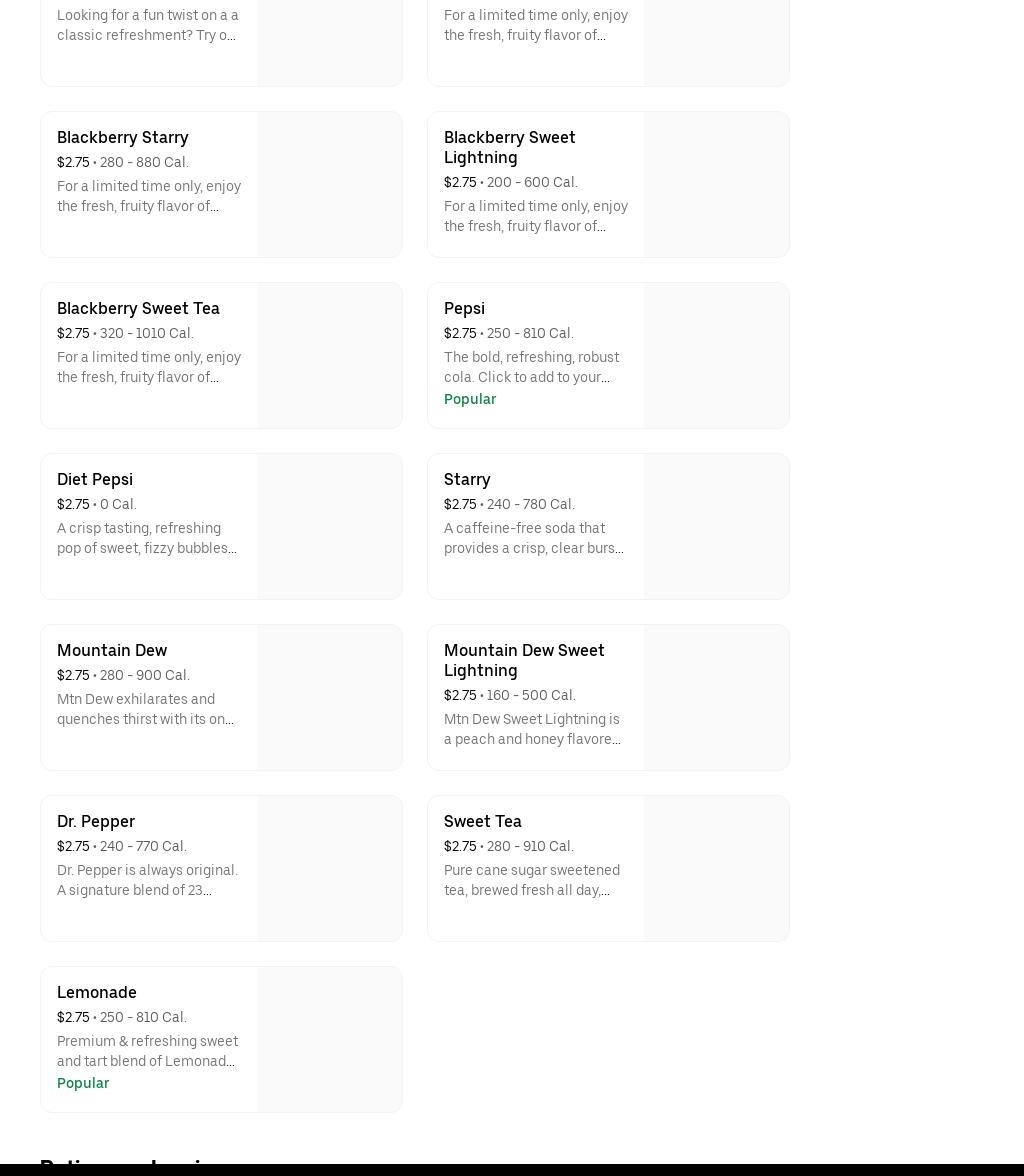Open the Dr. Pepper item title
1024x1176 pixels.
tap(96, 821)
